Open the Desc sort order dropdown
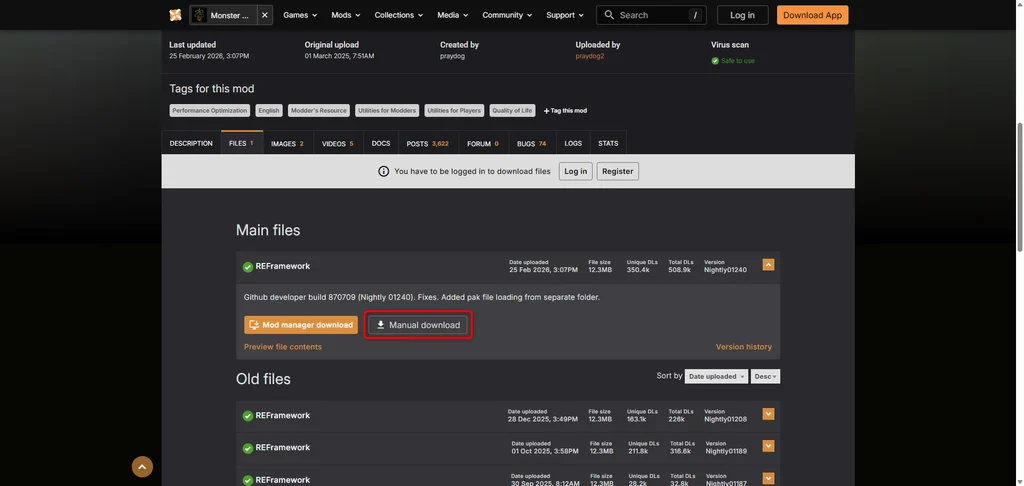This screenshot has width=1024, height=486. coord(766,376)
